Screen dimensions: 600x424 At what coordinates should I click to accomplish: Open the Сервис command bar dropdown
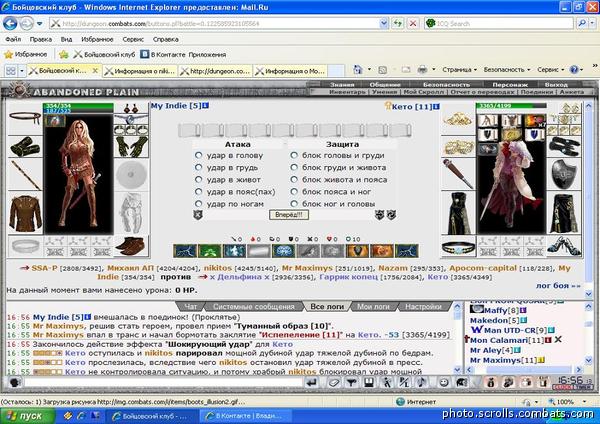click(x=551, y=70)
